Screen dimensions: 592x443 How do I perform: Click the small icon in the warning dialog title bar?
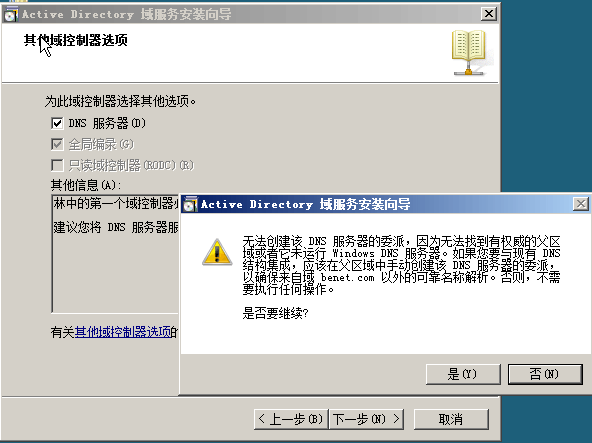tap(190, 204)
